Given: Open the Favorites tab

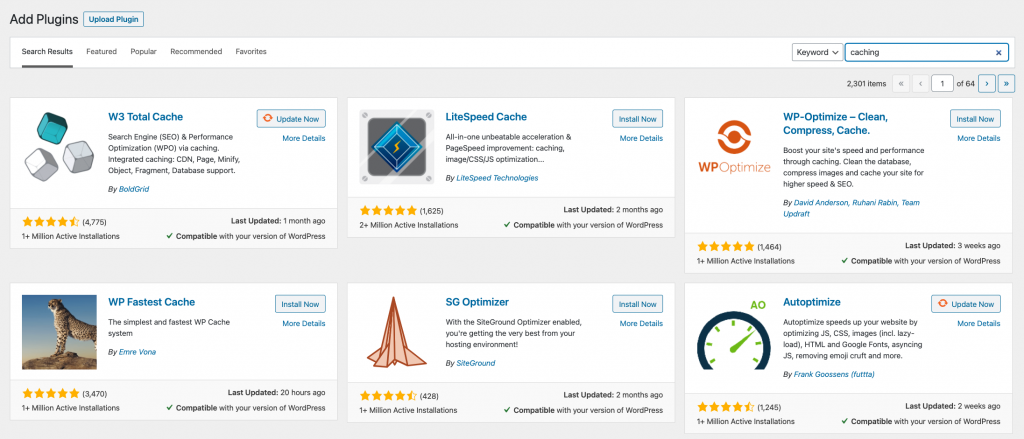Looking at the screenshot, I should (251, 52).
